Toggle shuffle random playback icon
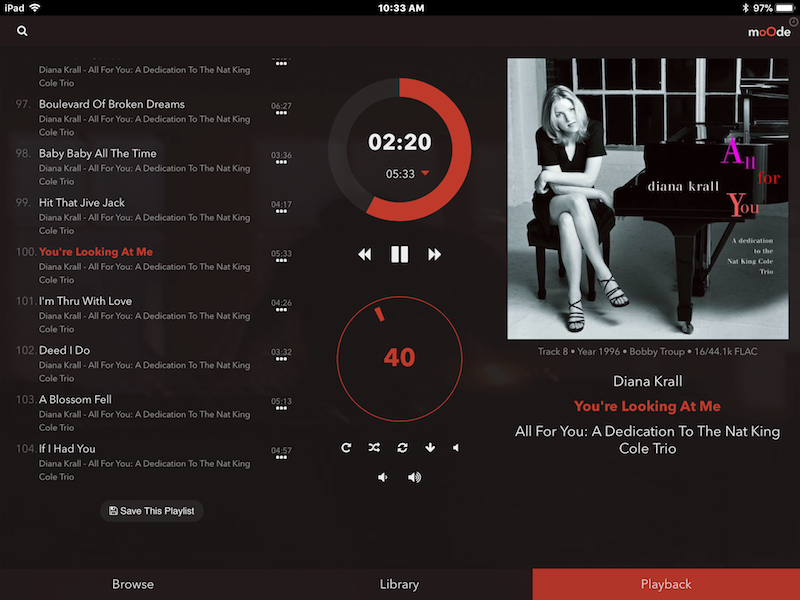This screenshot has width=800, height=600. point(374,447)
